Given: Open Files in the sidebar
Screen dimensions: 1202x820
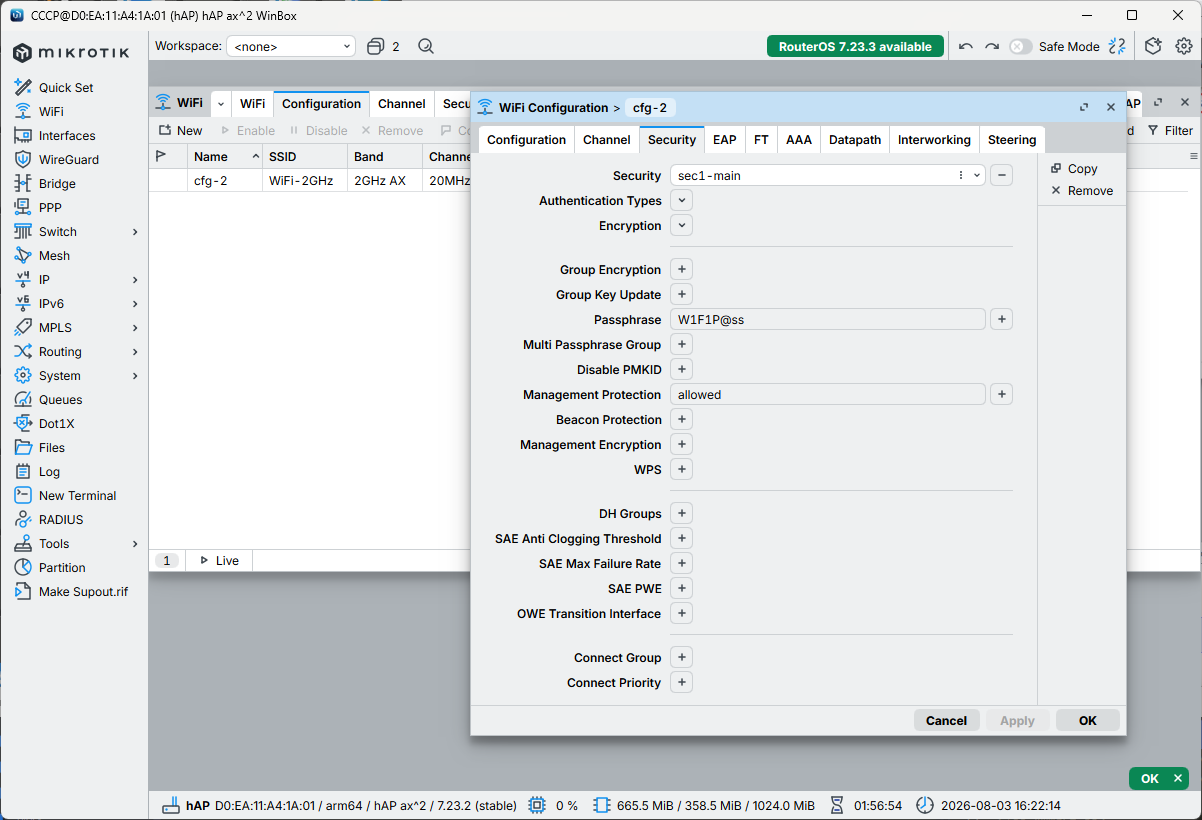Looking at the screenshot, I should [52, 448].
